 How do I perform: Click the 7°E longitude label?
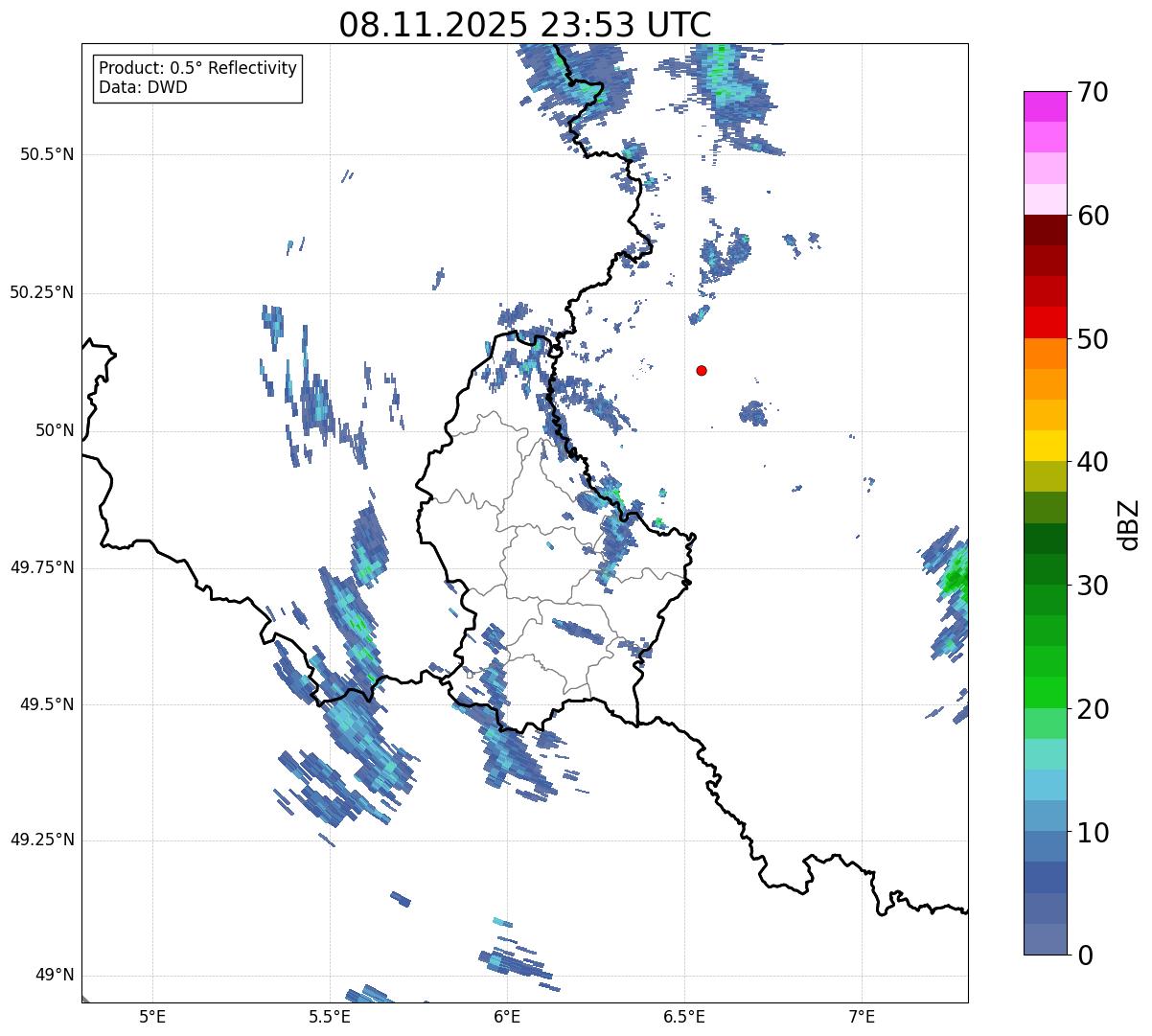coord(862,1017)
